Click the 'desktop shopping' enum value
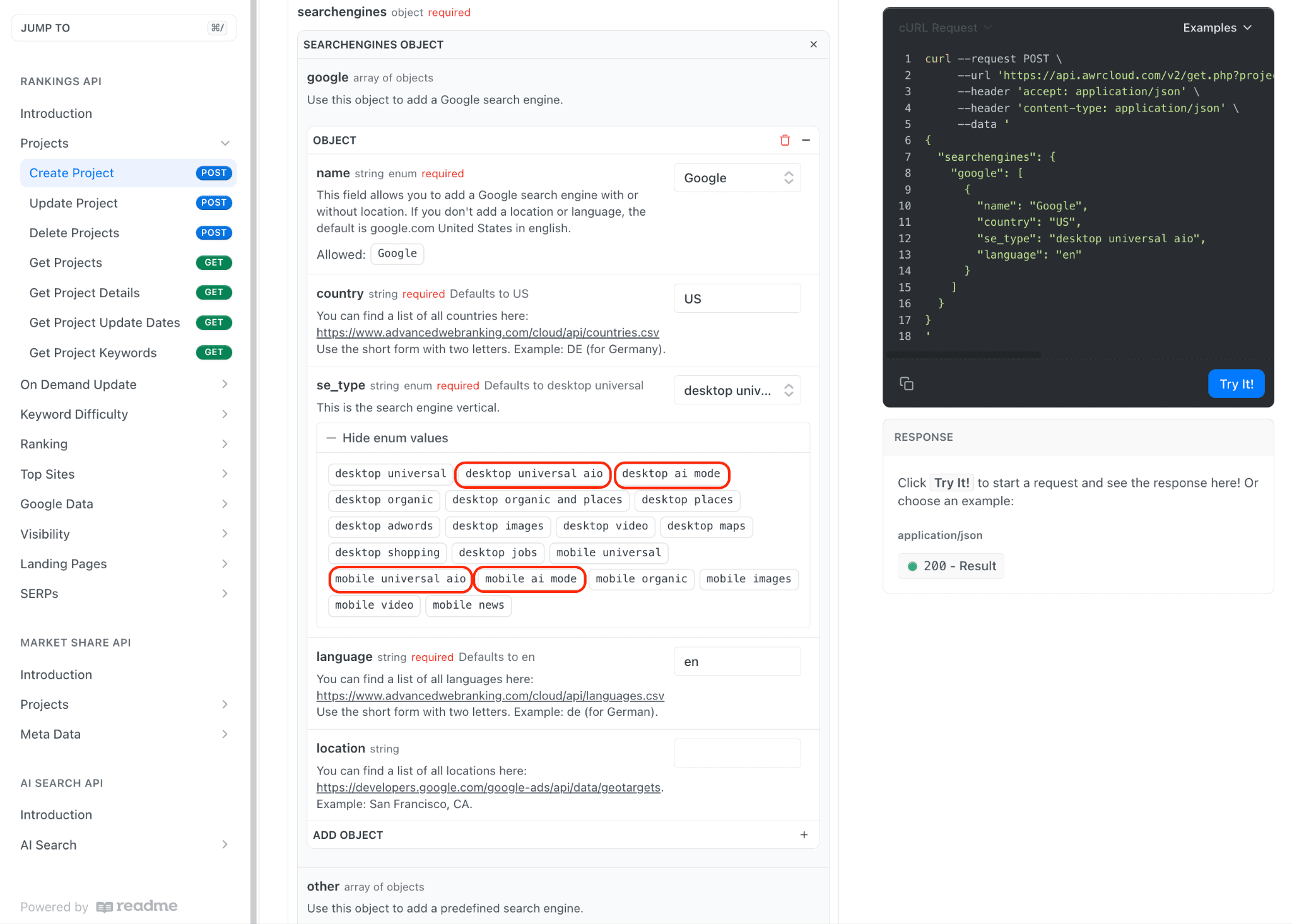The width and height of the screenshot is (1292, 924). pos(387,553)
